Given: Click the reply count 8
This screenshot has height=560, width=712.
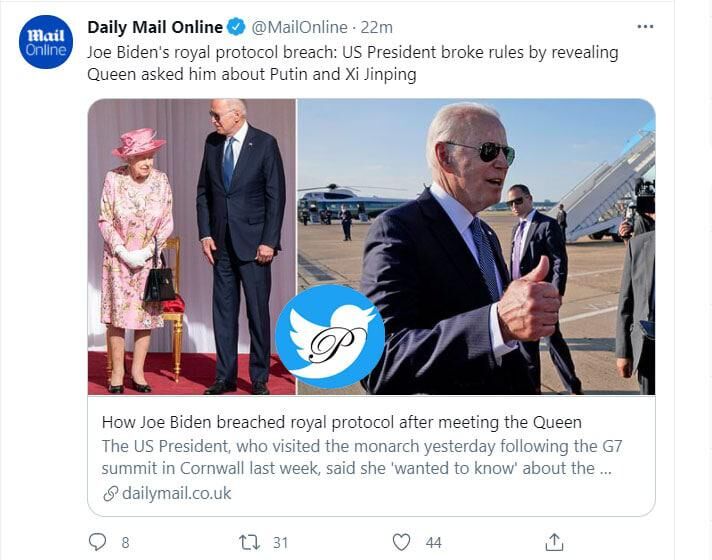Looking at the screenshot, I should tap(126, 542).
